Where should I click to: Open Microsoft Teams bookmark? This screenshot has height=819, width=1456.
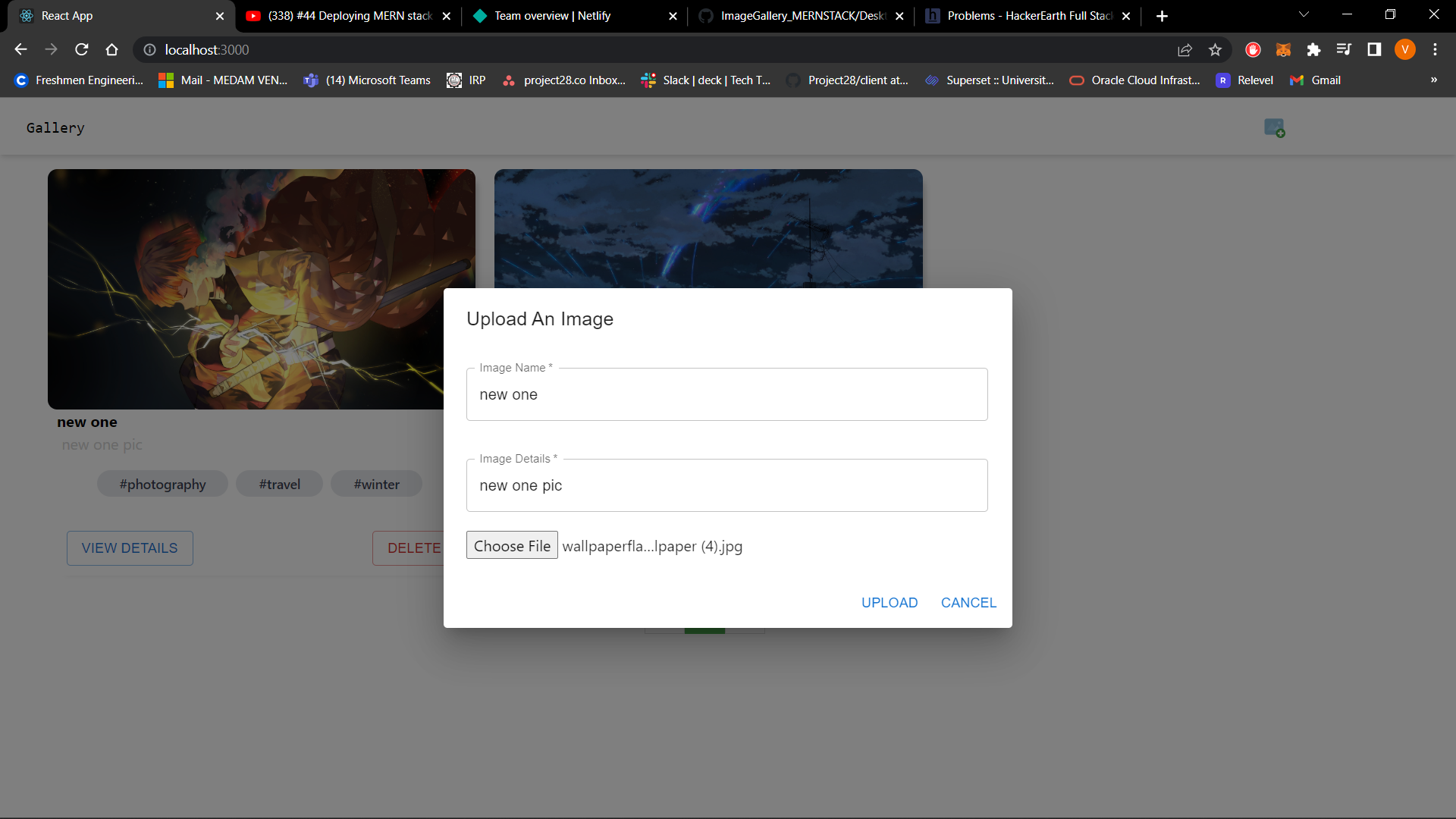click(367, 80)
